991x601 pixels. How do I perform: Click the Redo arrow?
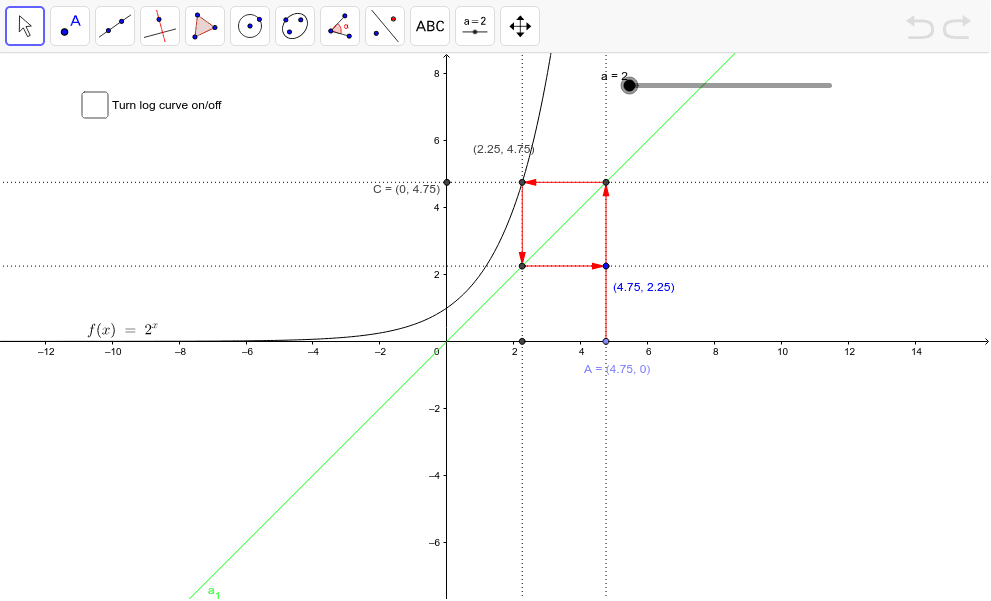point(957,28)
